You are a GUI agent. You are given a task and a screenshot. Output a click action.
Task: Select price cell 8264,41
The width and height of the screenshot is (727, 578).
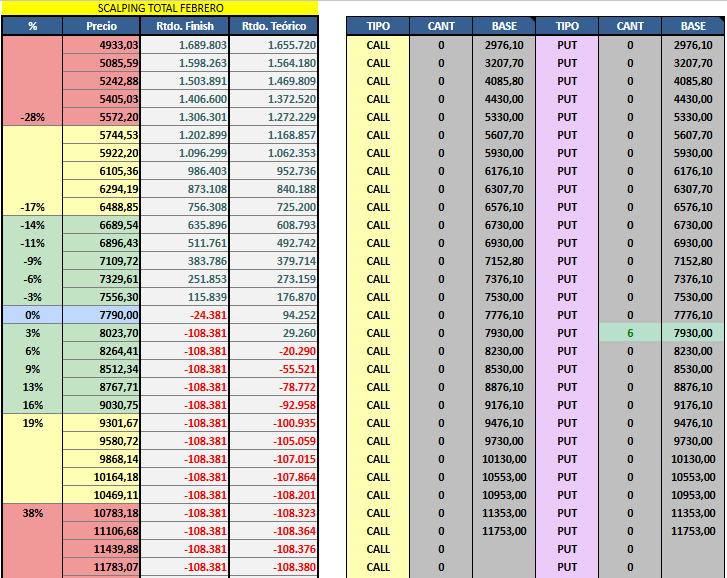pyautogui.click(x=101, y=351)
